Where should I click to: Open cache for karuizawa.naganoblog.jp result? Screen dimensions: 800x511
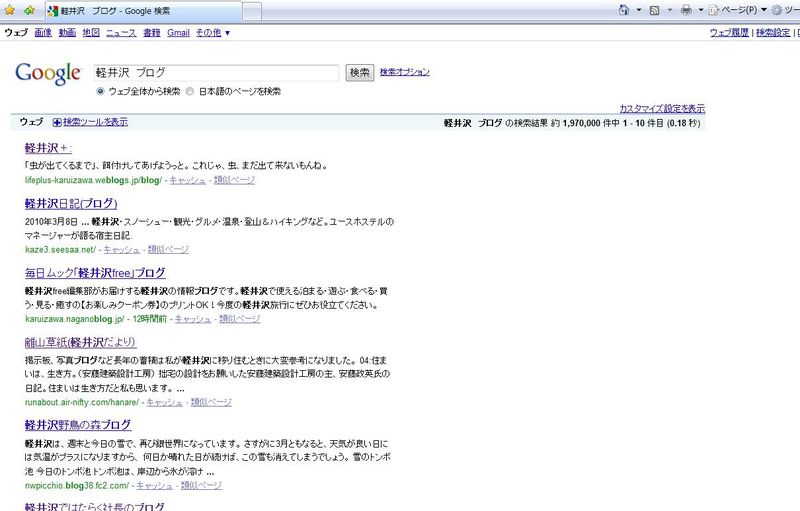click(x=193, y=319)
